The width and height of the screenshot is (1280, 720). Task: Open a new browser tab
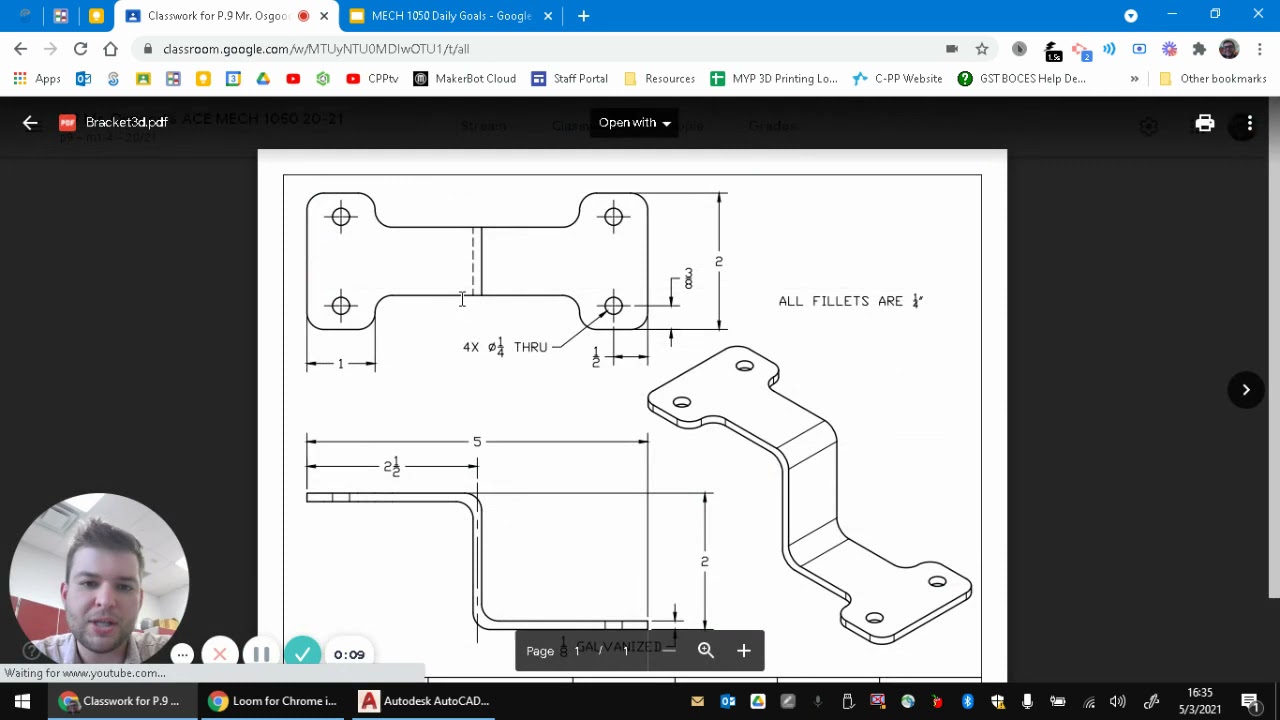[584, 16]
